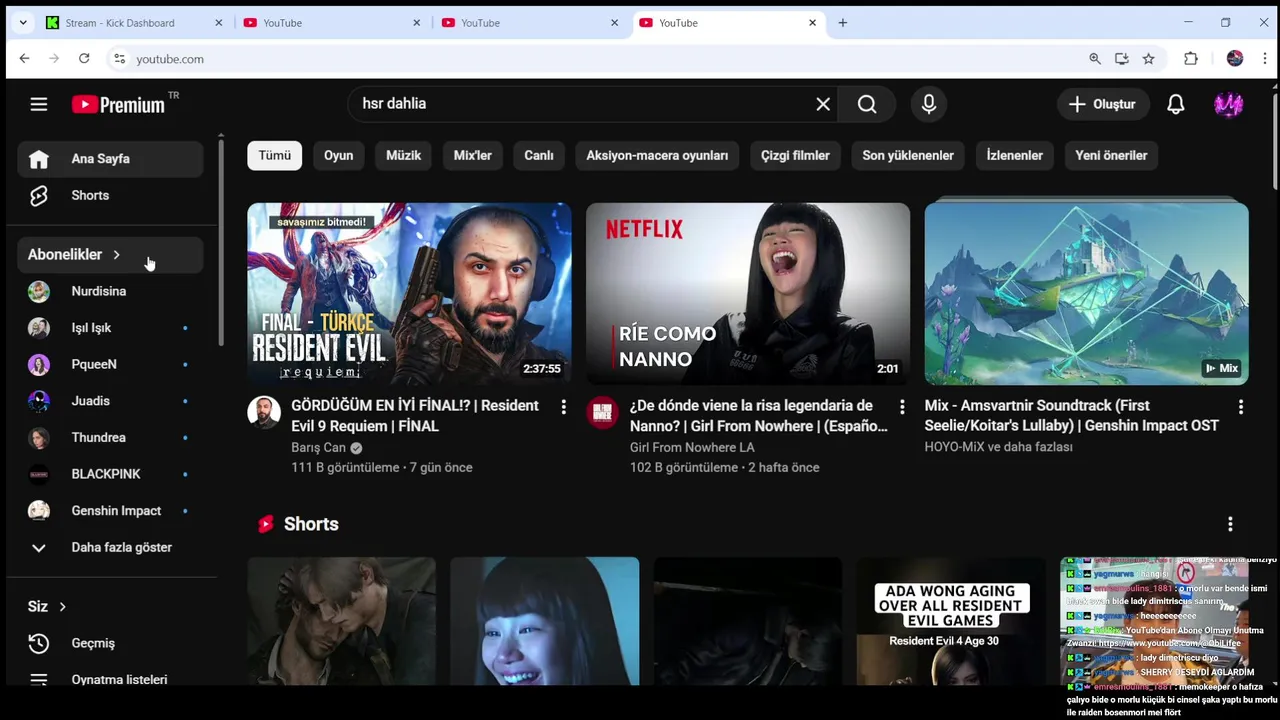Screen dimensions: 1280x720
Task: Open options for Resident Evil video
Action: pyautogui.click(x=563, y=407)
